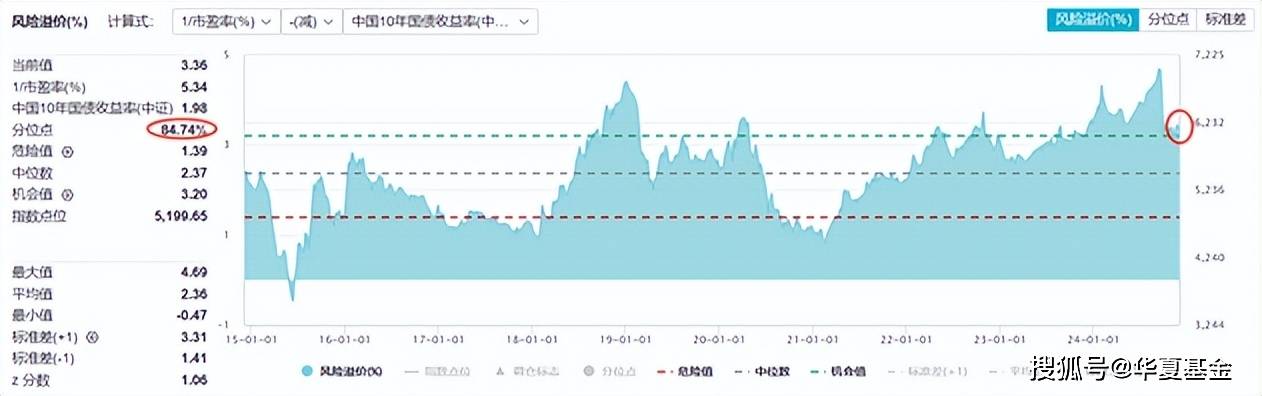Viewport: 1262px width, 396px height.
Task: Click the settings icon beside 机会值
Action: pyautogui.click(x=68, y=195)
